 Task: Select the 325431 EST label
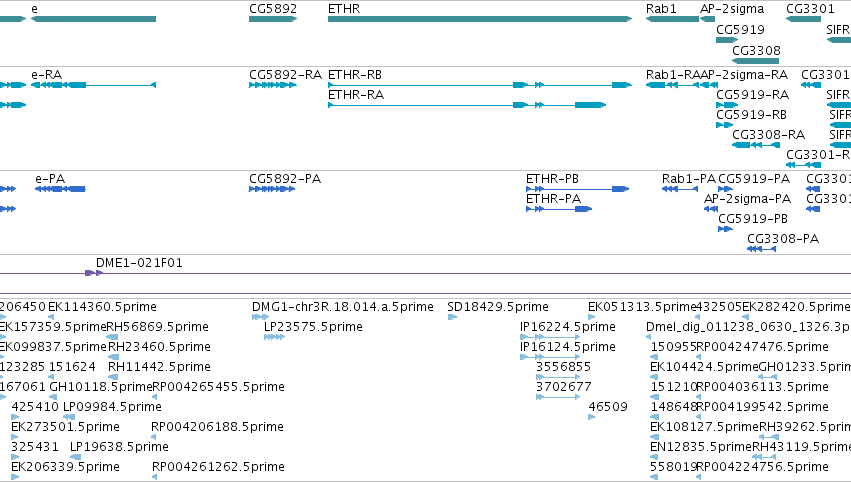pyautogui.click(x=35, y=447)
